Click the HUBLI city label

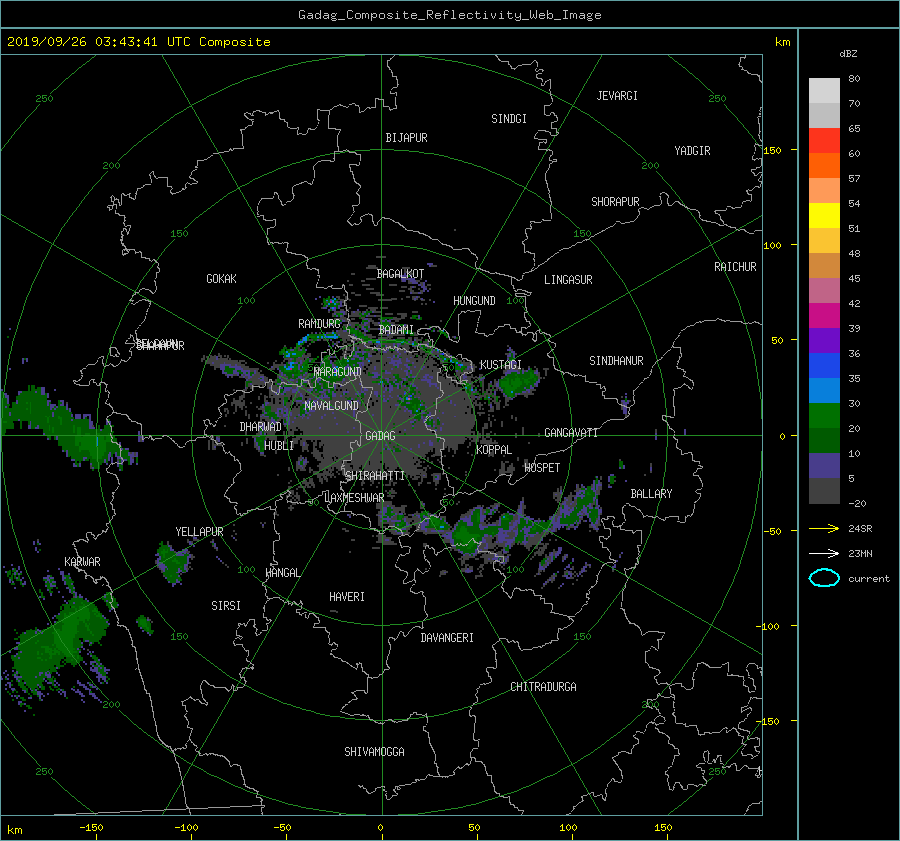point(279,446)
